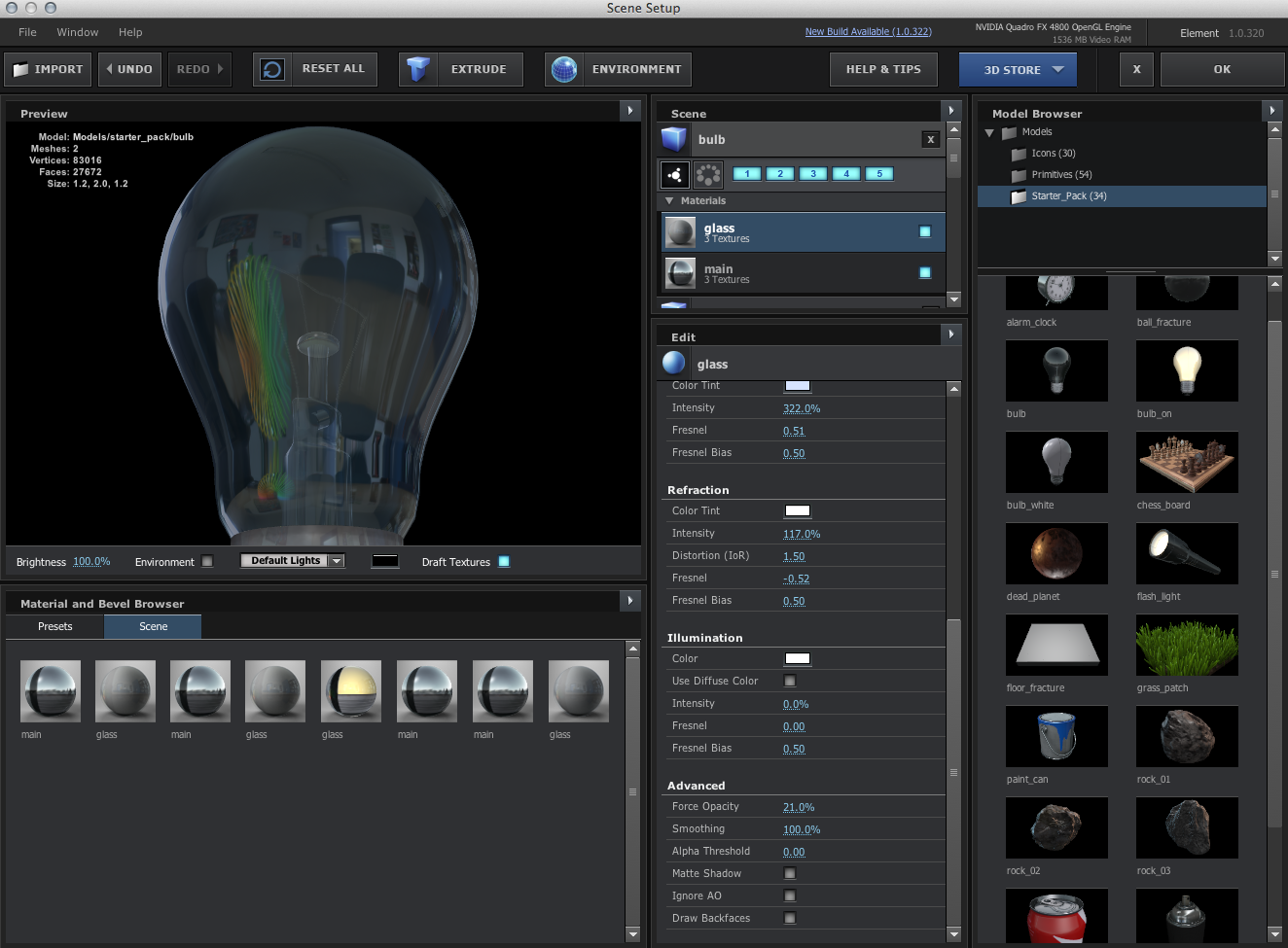
Task: Open the bulb_on model thumbnail
Action: [x=1187, y=370]
